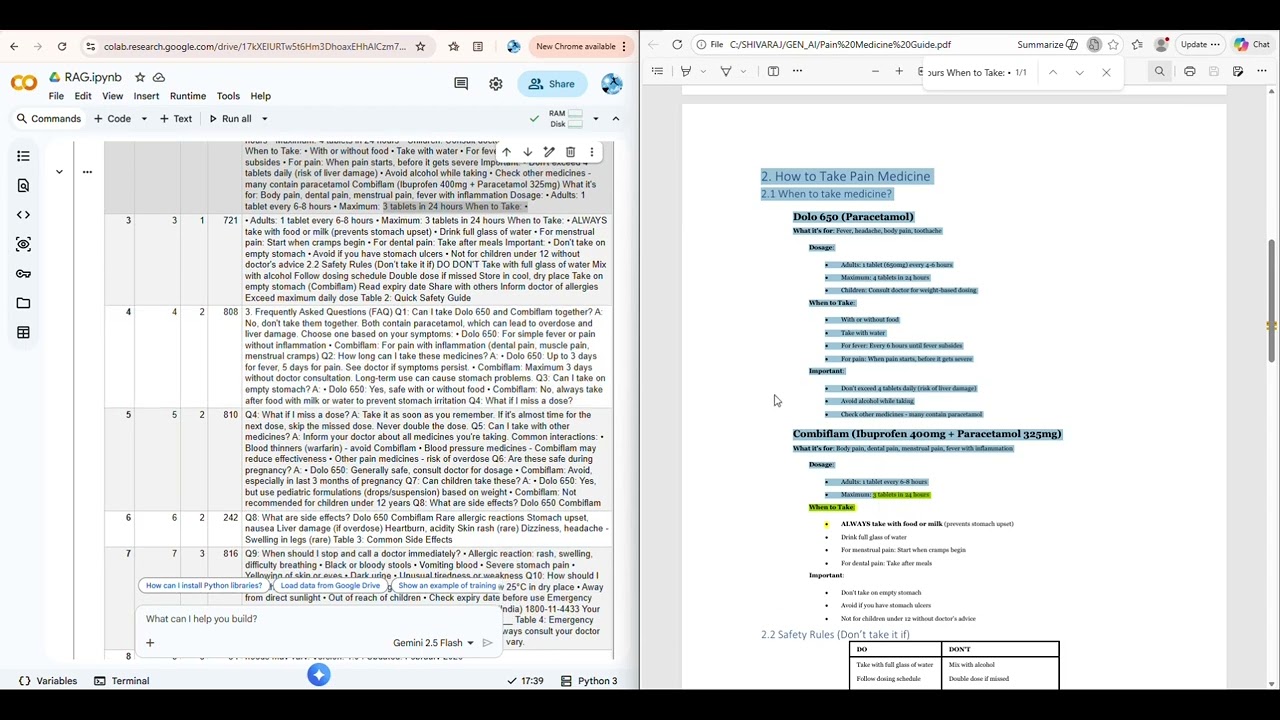Move cell down with arrow in cell toolbar
The width and height of the screenshot is (1280, 720).
(x=527, y=152)
